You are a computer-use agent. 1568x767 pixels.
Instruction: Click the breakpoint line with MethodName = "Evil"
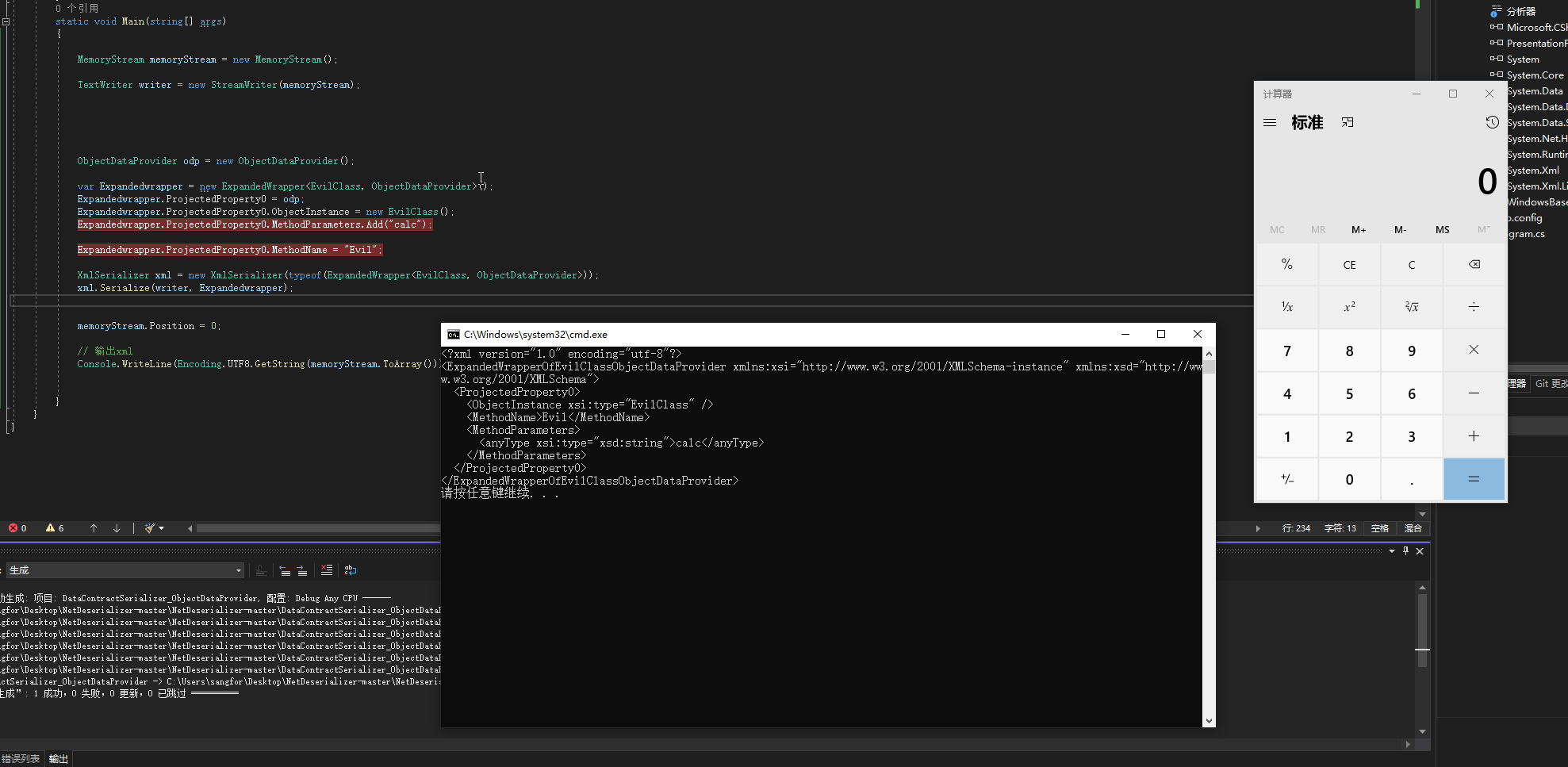pos(230,250)
